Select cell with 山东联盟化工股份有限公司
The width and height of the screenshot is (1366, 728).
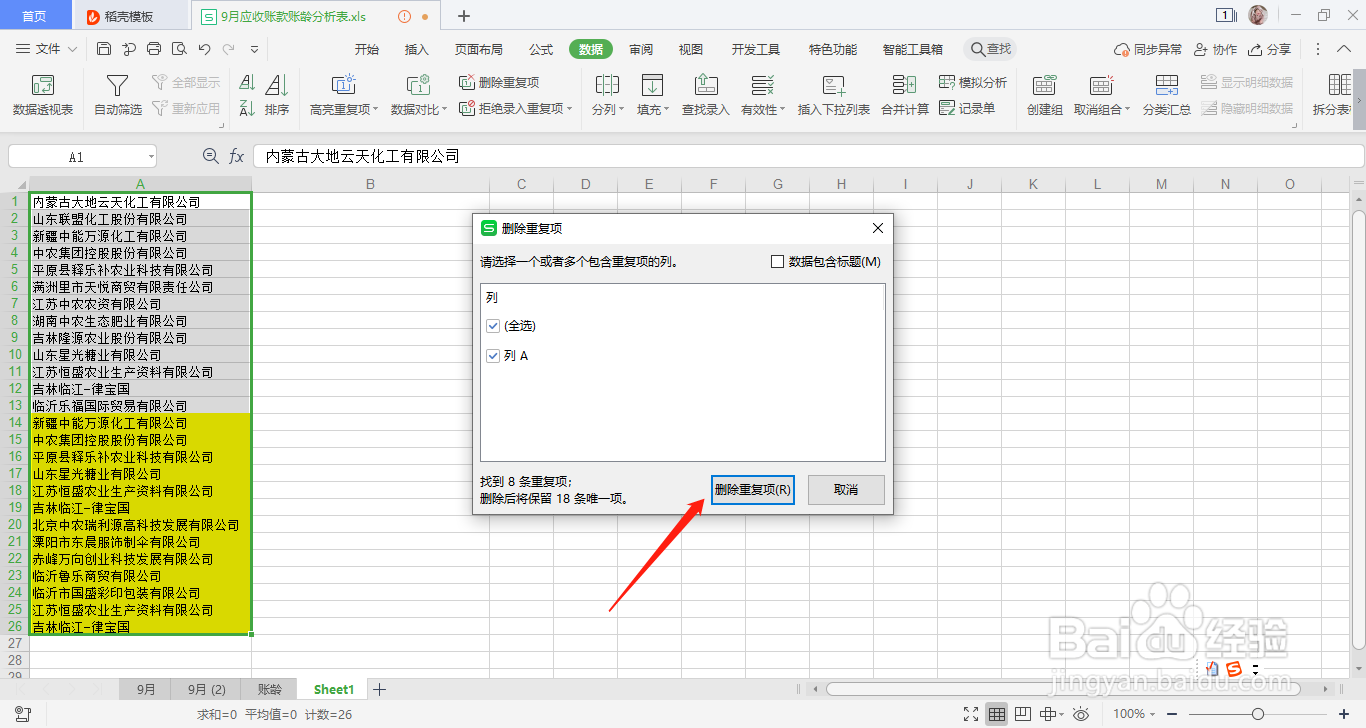point(141,219)
